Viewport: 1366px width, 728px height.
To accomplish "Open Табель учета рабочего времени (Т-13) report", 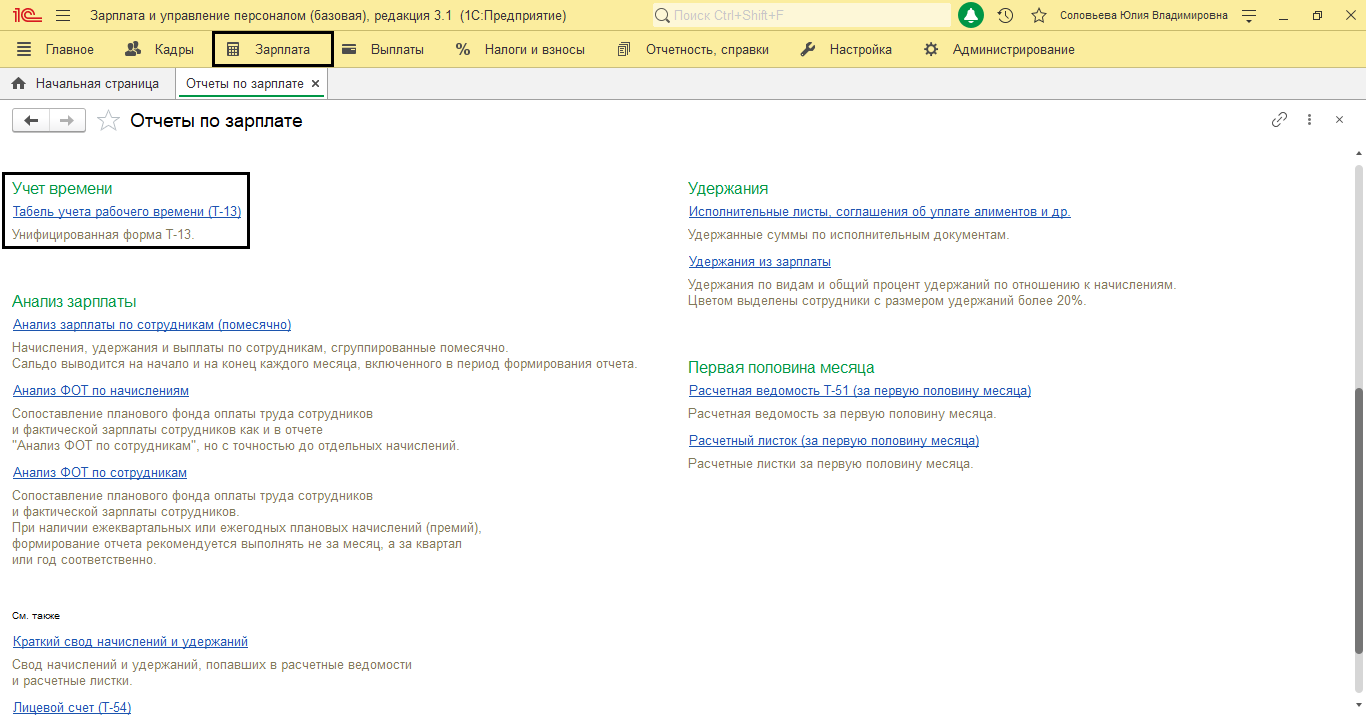I will (x=127, y=212).
